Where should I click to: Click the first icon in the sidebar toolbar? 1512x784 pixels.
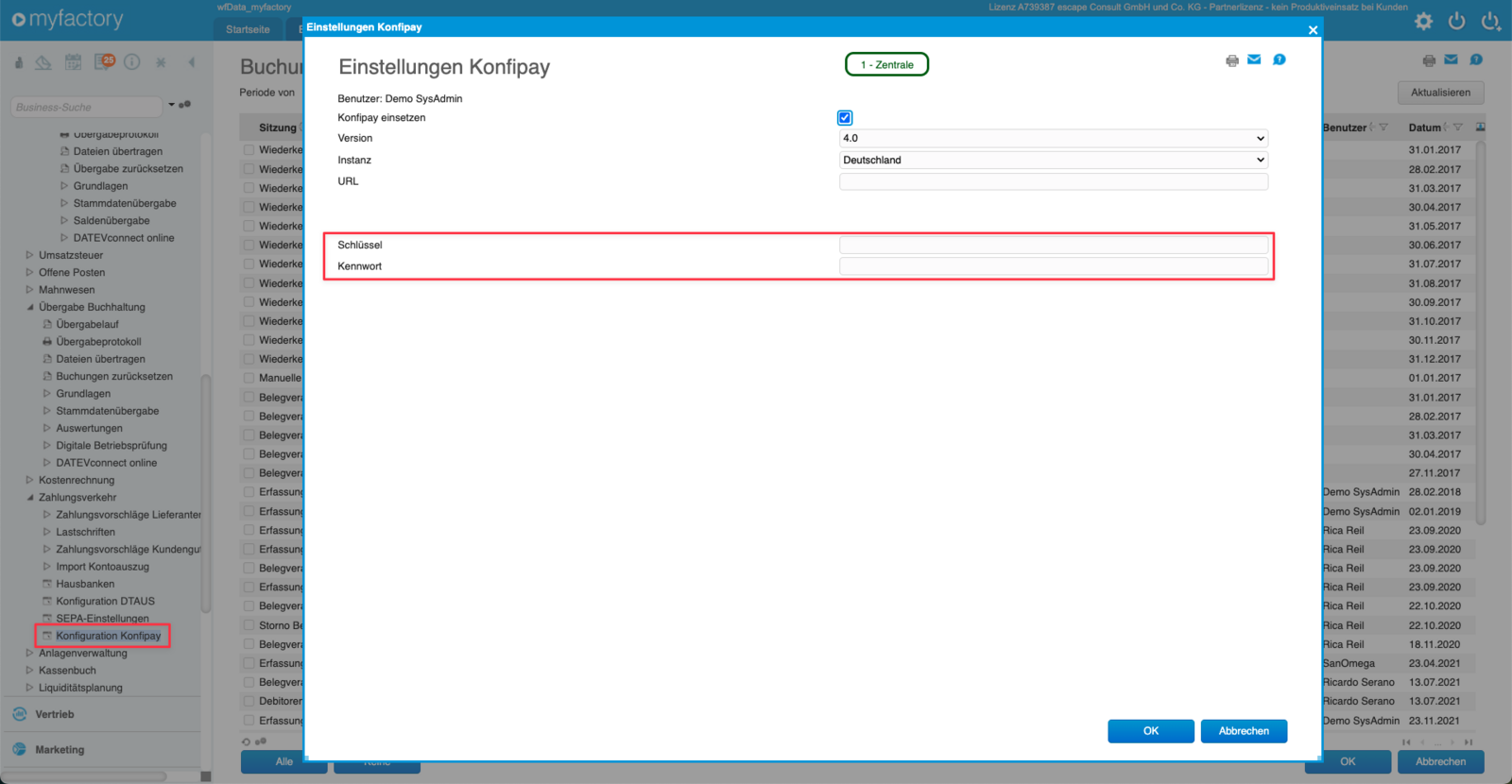tap(18, 62)
